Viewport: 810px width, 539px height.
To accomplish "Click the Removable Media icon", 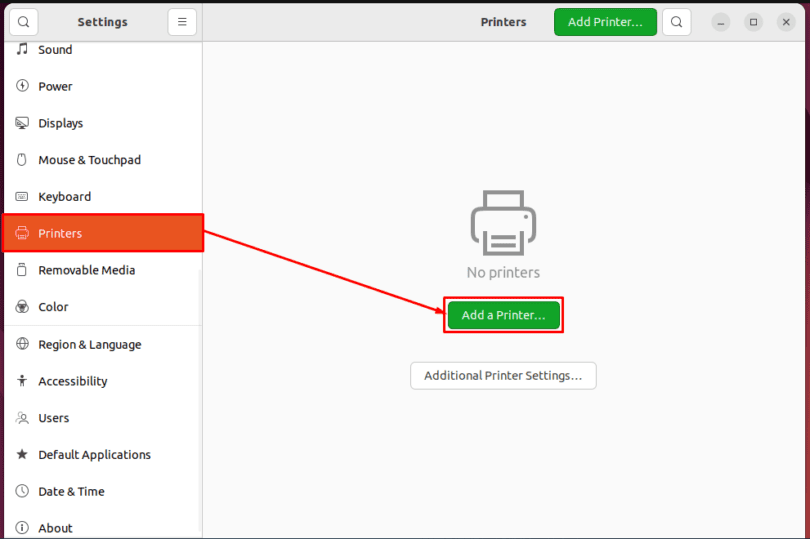I will 22,270.
